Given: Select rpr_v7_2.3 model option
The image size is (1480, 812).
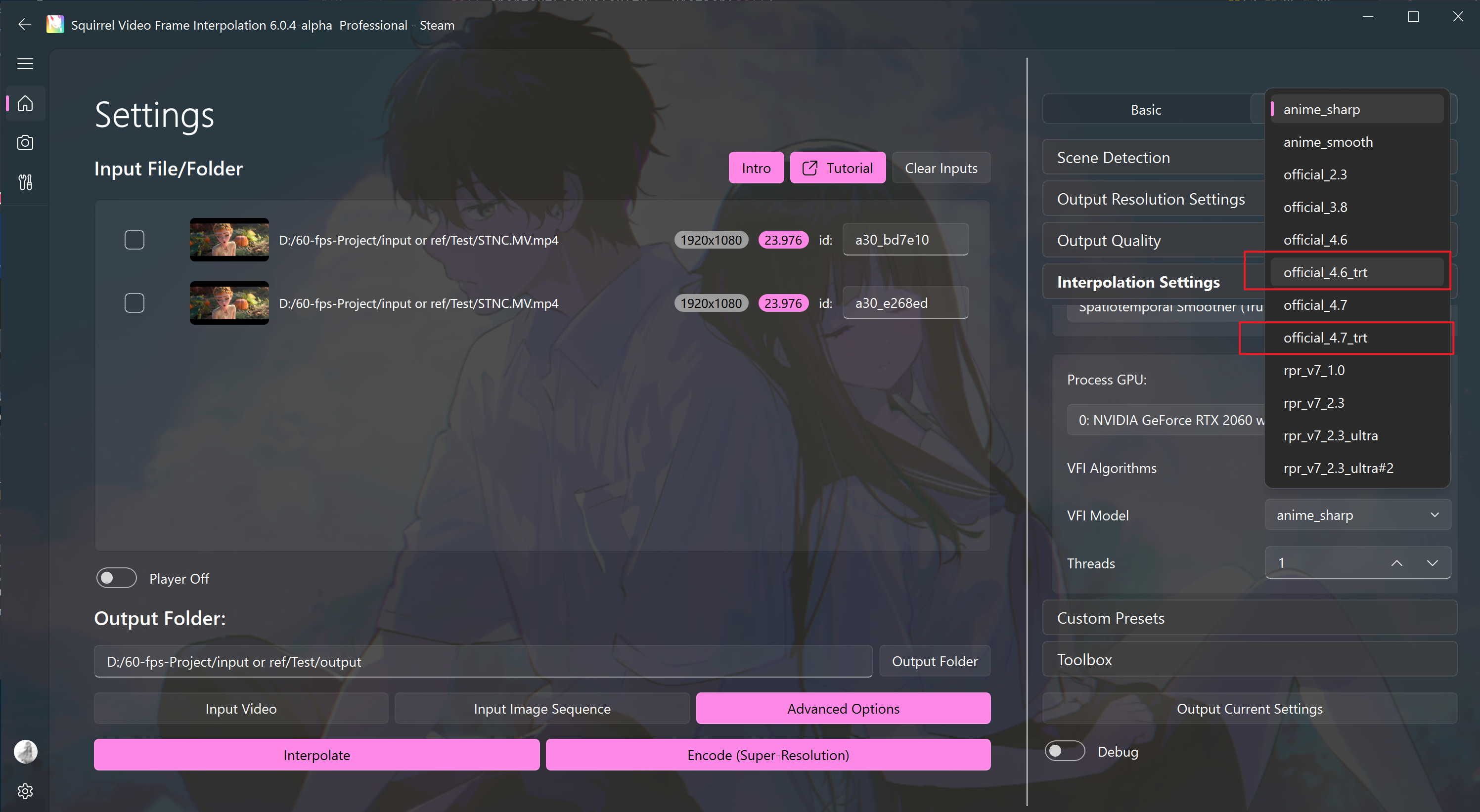Looking at the screenshot, I should pyautogui.click(x=1357, y=403).
